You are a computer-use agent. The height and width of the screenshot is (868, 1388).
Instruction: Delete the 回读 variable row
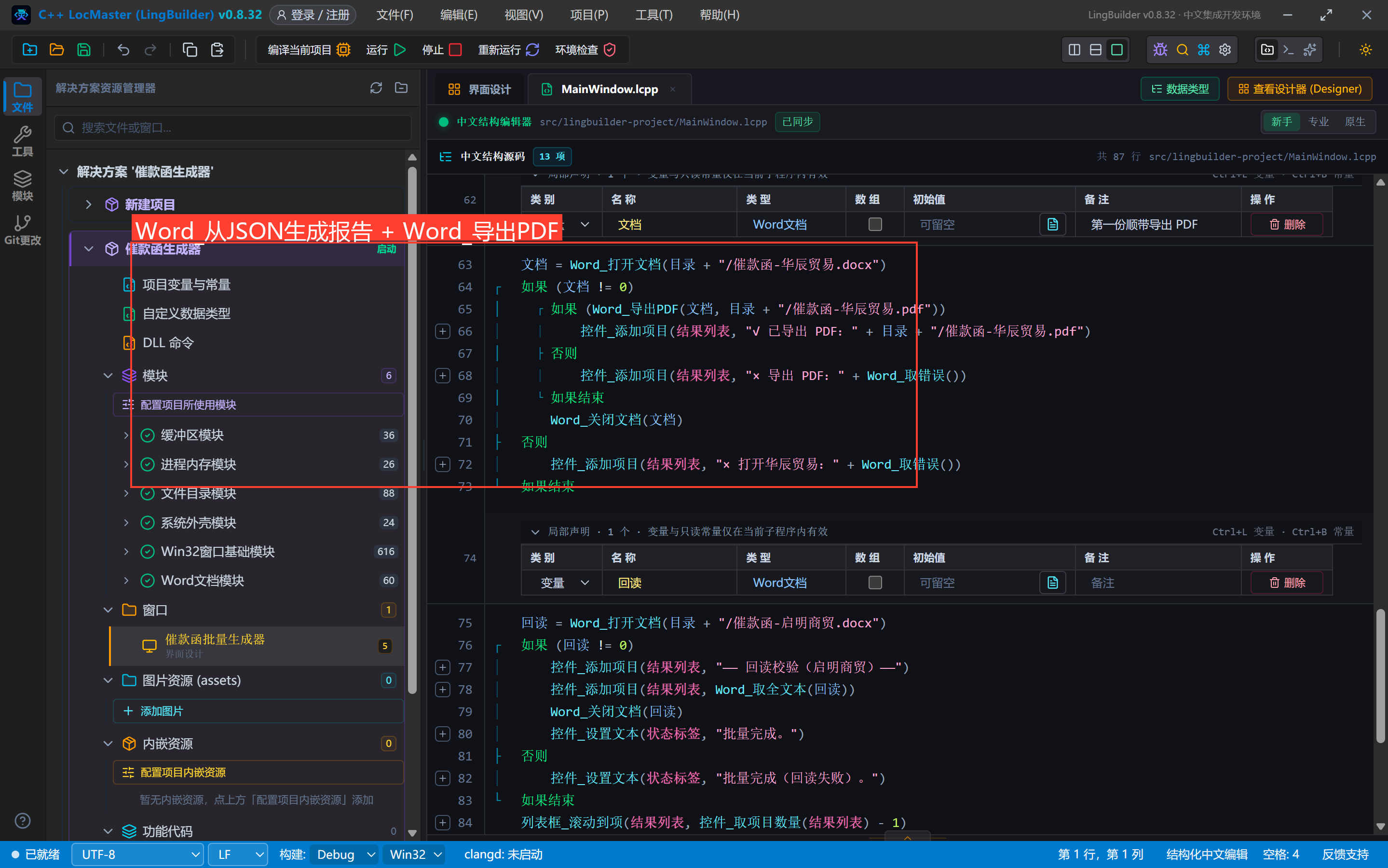(1286, 583)
